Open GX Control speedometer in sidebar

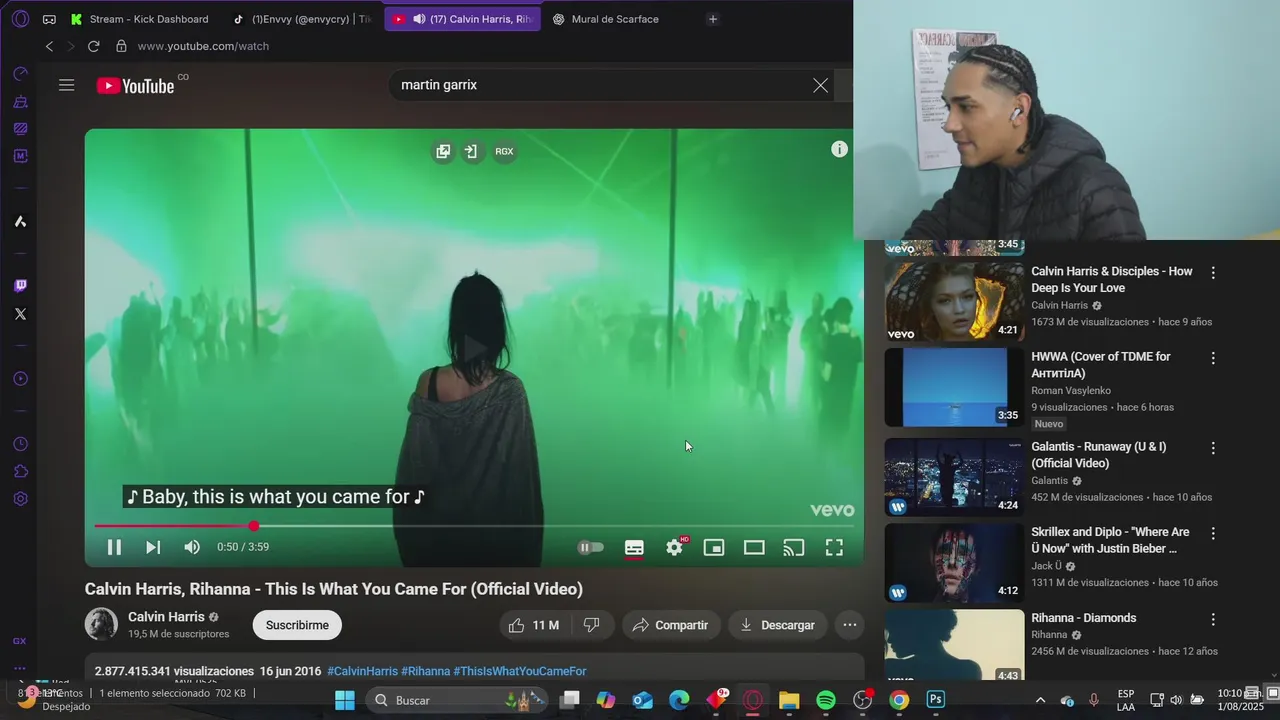pyautogui.click(x=20, y=74)
